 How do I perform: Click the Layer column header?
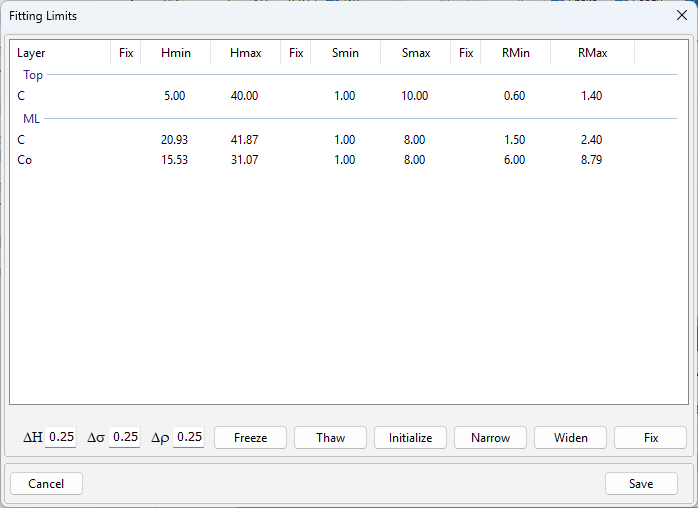[x=60, y=53]
